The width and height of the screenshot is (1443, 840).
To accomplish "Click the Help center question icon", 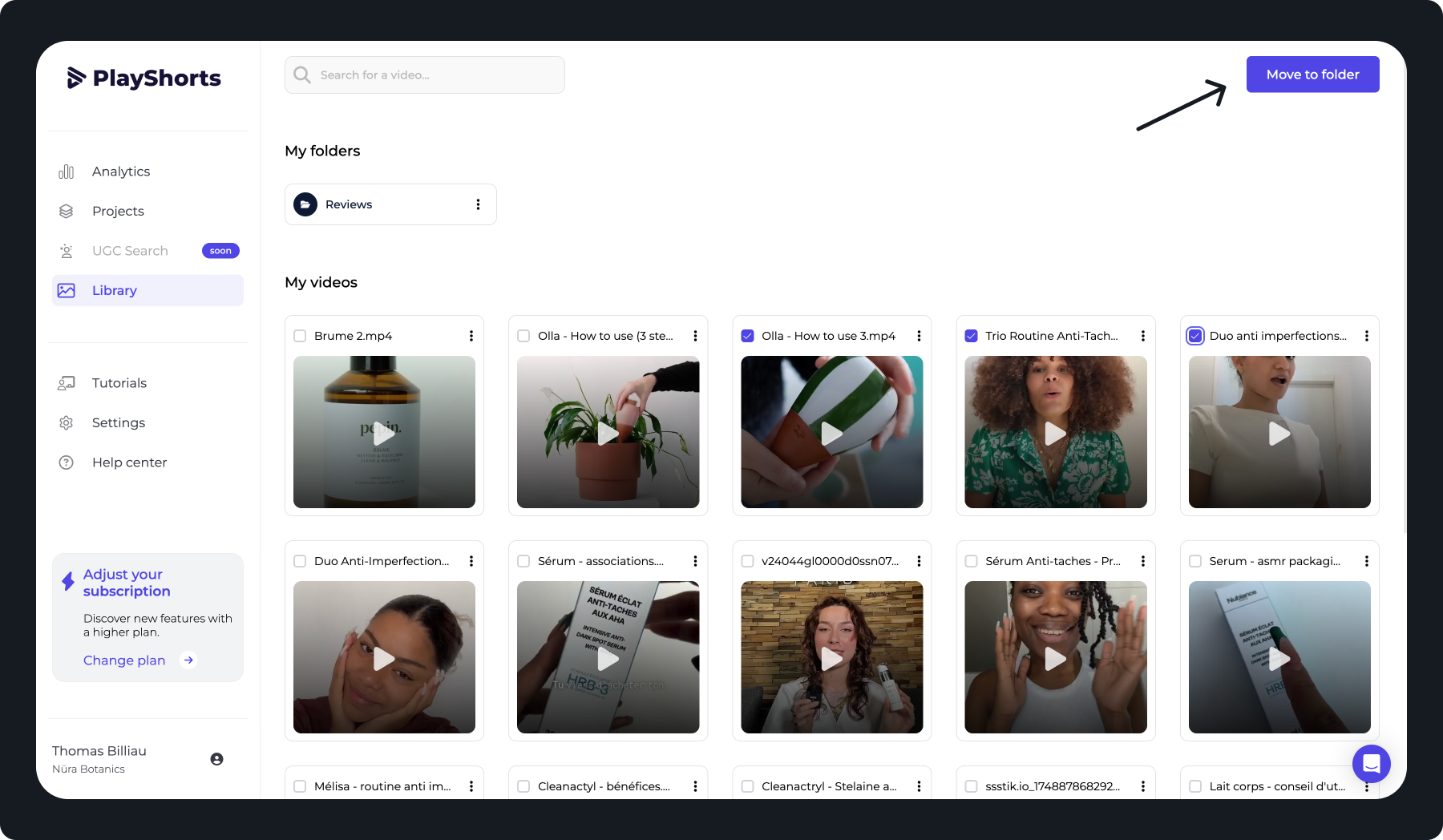I will point(67,462).
